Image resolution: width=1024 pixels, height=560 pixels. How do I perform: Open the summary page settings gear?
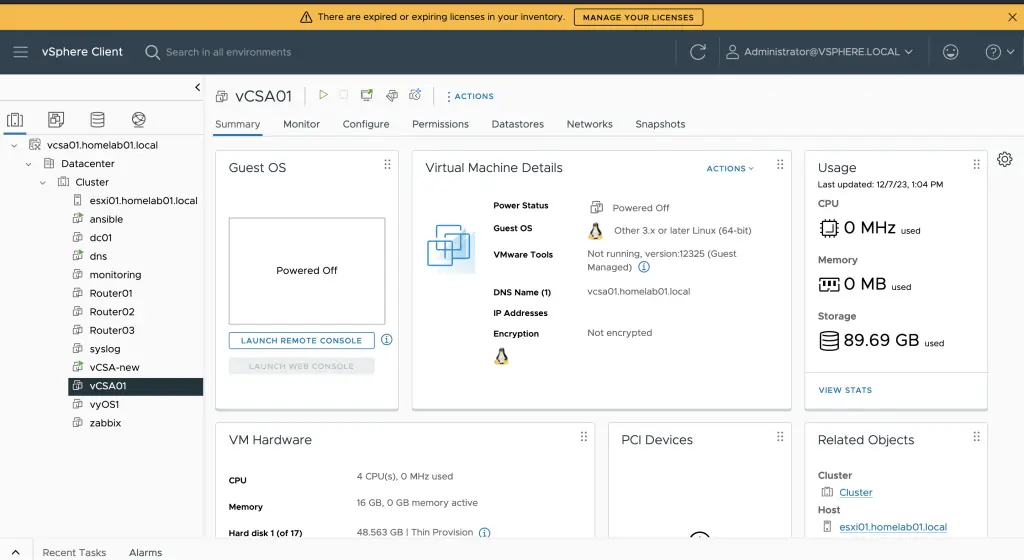[1004, 159]
